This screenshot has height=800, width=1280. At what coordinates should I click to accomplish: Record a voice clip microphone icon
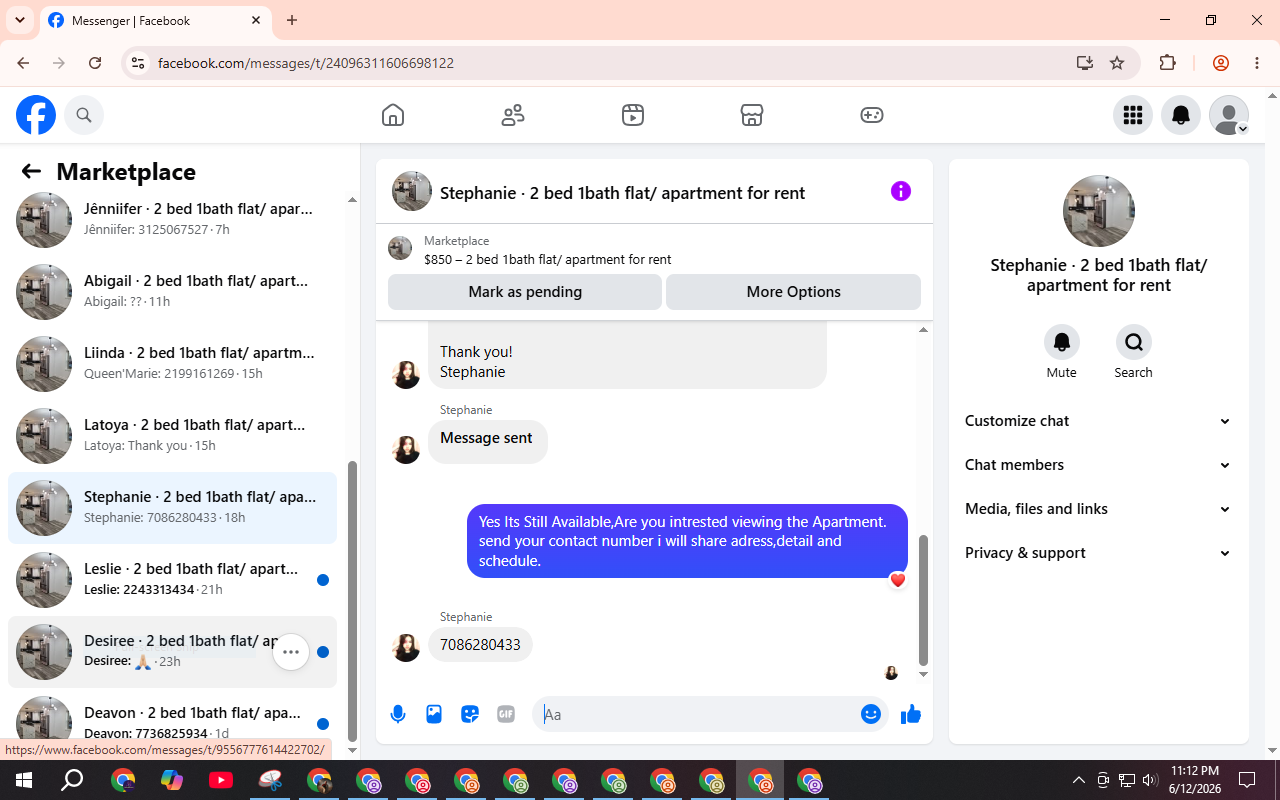(398, 714)
